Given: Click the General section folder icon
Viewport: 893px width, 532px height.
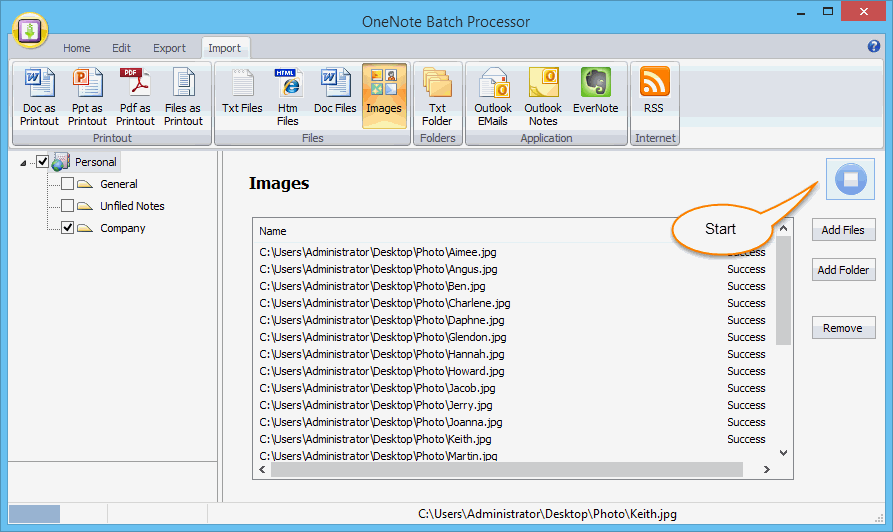Looking at the screenshot, I should click(x=85, y=184).
